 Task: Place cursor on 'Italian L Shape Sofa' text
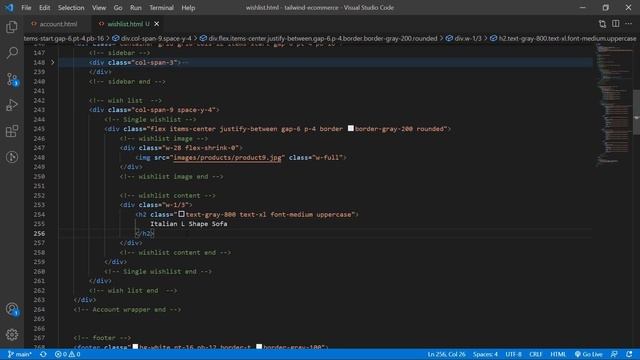click(x=189, y=224)
